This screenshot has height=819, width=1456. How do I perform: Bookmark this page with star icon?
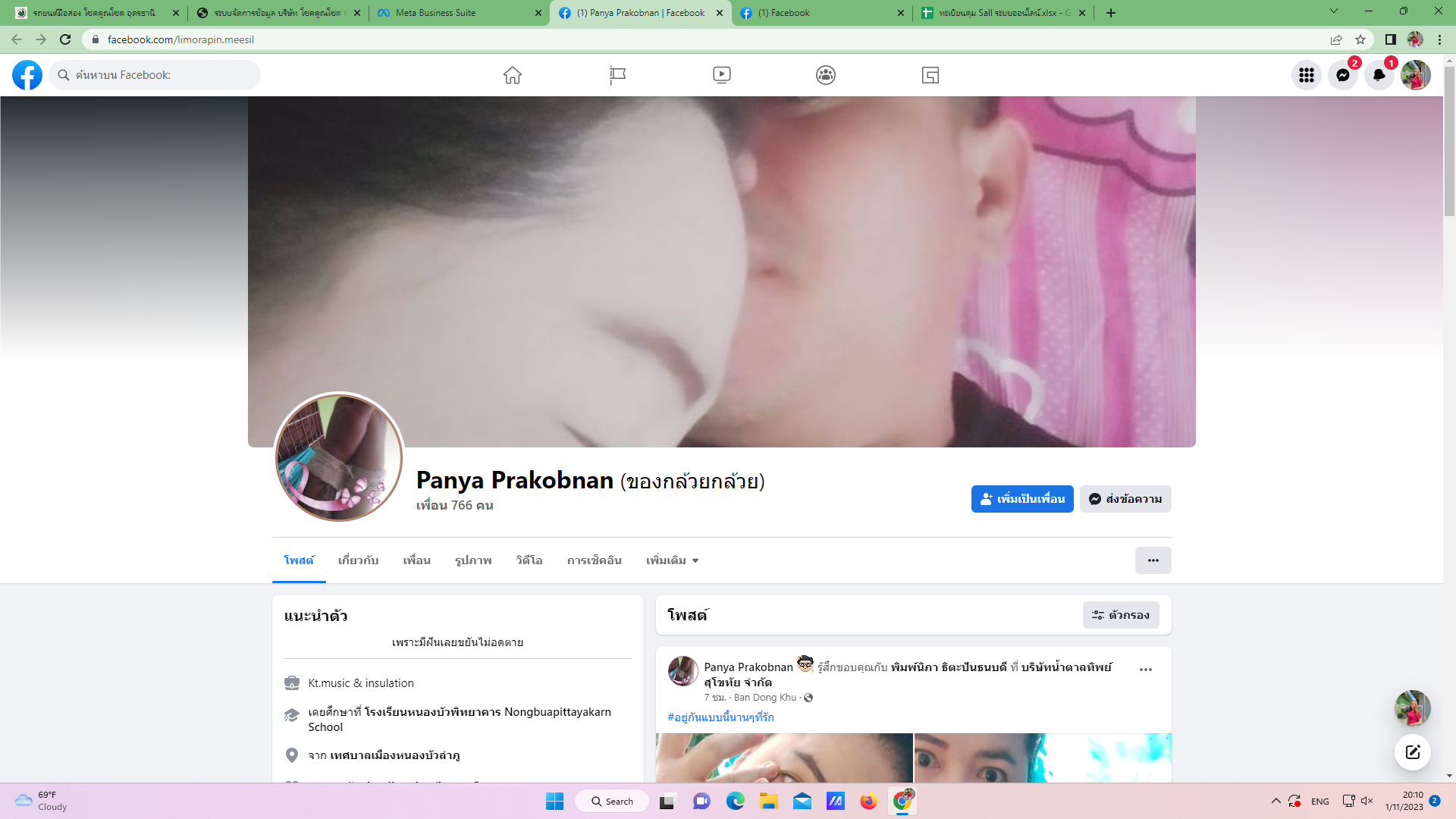(1360, 39)
